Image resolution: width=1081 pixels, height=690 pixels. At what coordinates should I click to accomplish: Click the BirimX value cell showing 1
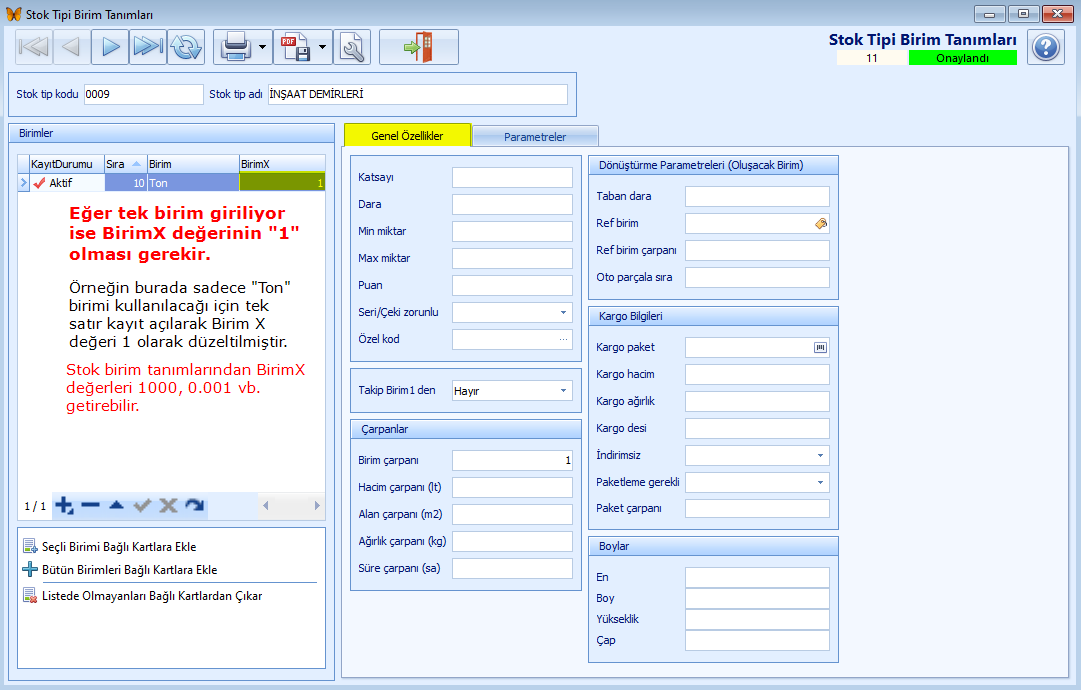click(282, 183)
